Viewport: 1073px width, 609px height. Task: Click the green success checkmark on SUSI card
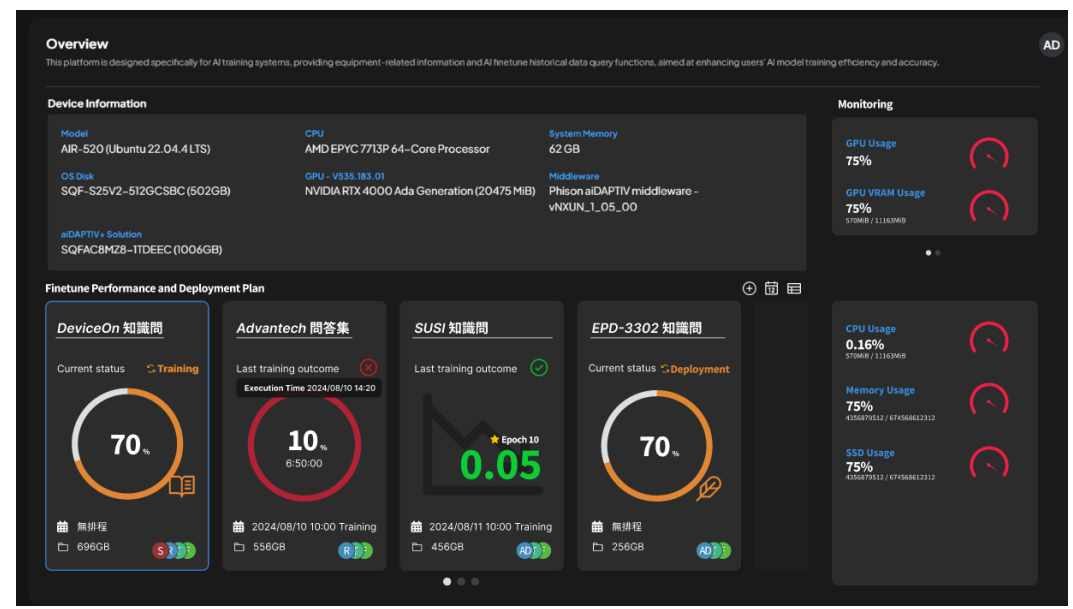539,367
